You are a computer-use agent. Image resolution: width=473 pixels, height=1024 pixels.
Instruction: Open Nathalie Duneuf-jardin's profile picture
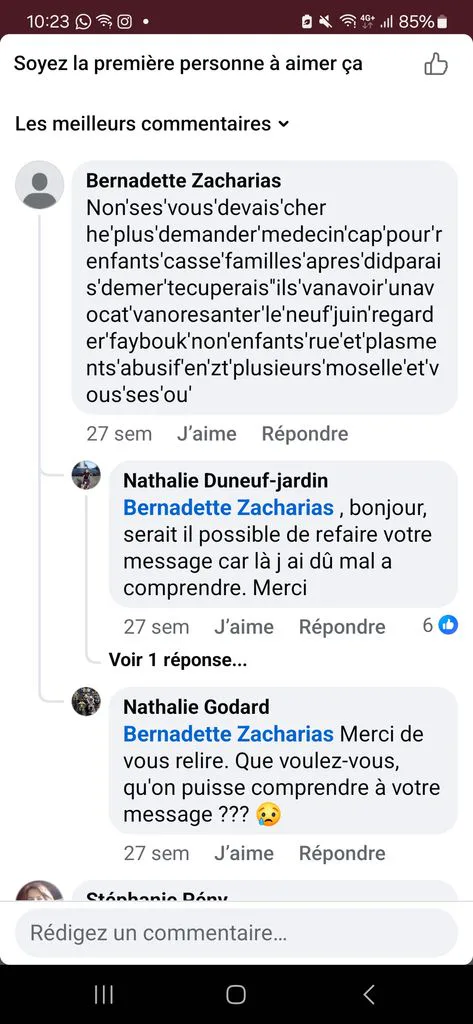[86, 475]
